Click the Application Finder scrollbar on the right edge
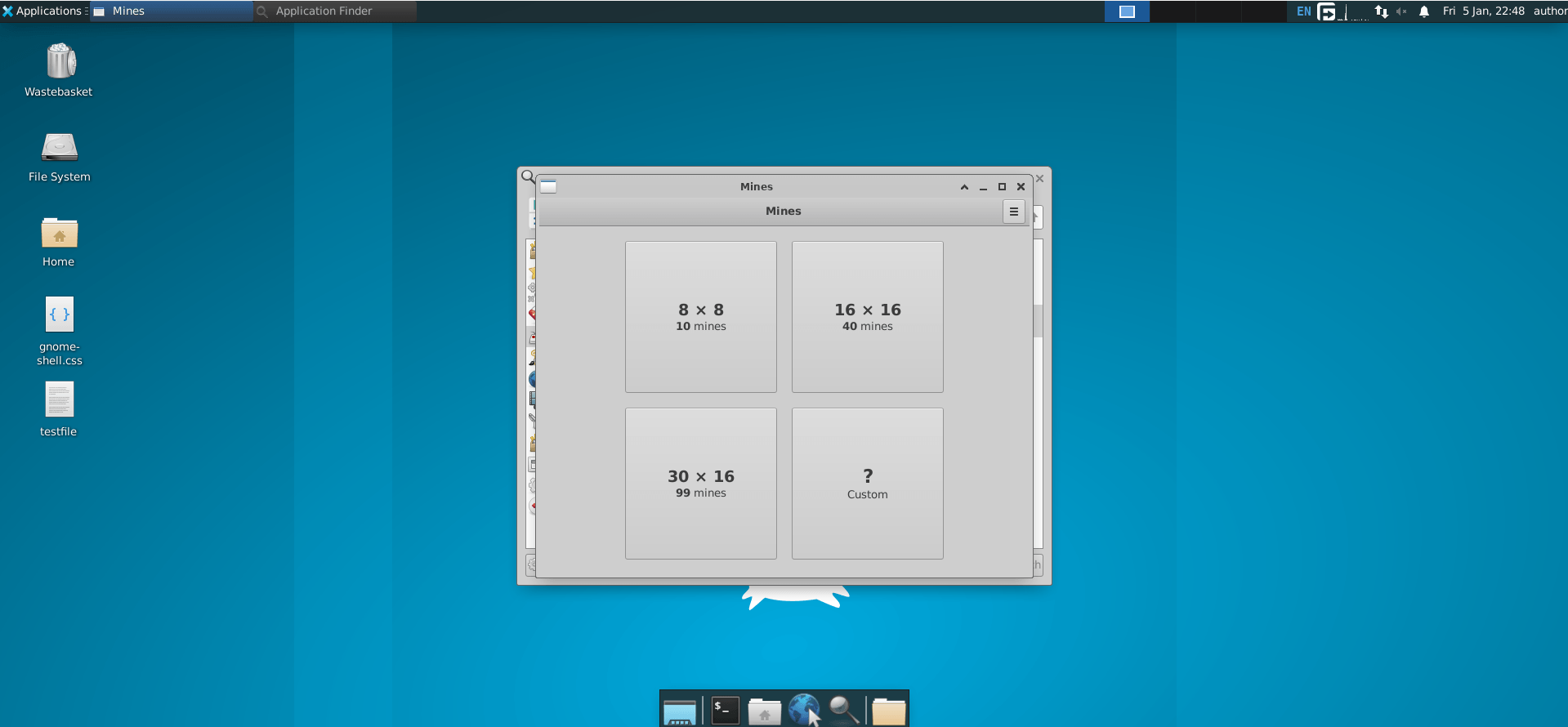Screen dimensions: 1568x727 coord(1039,320)
